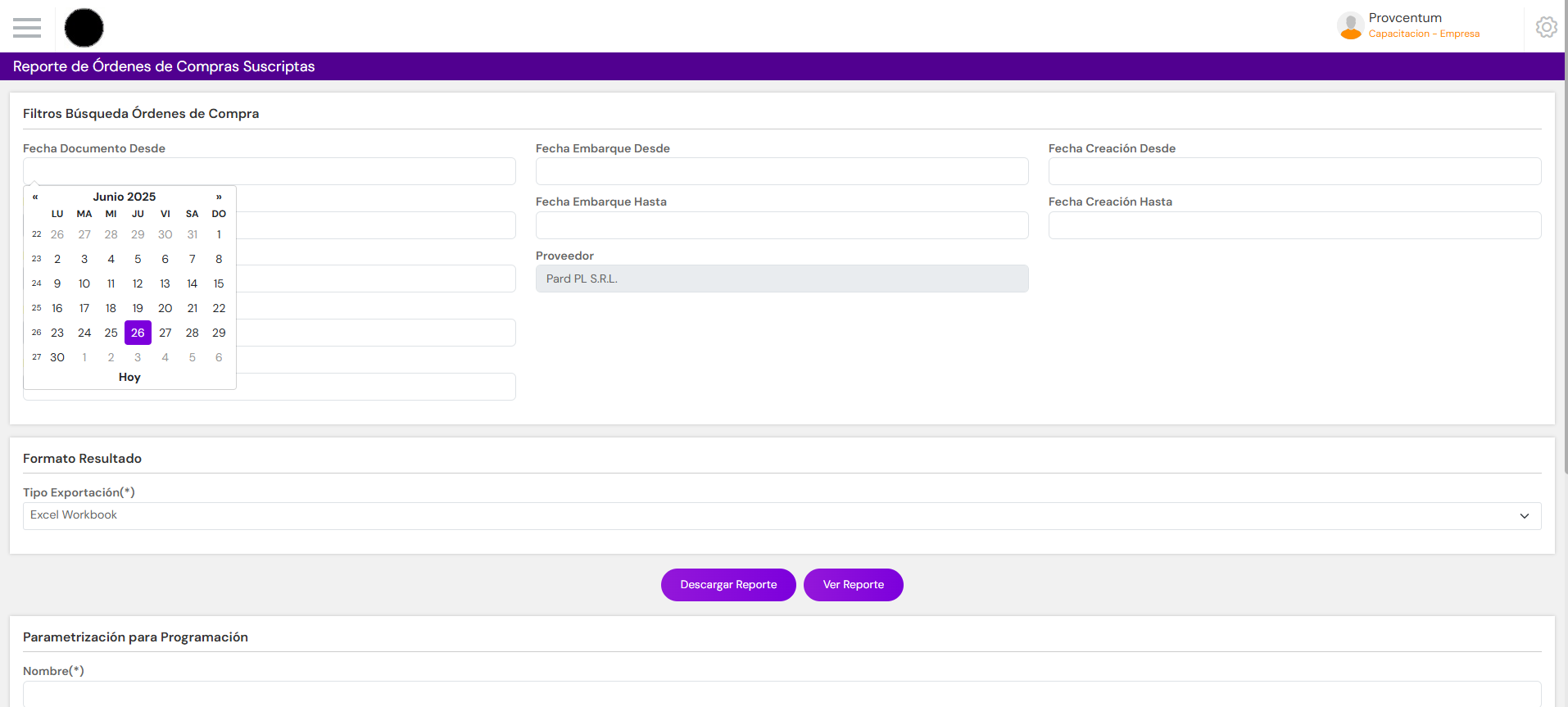
Task: Select June 13 in the calendar
Action: point(165,283)
